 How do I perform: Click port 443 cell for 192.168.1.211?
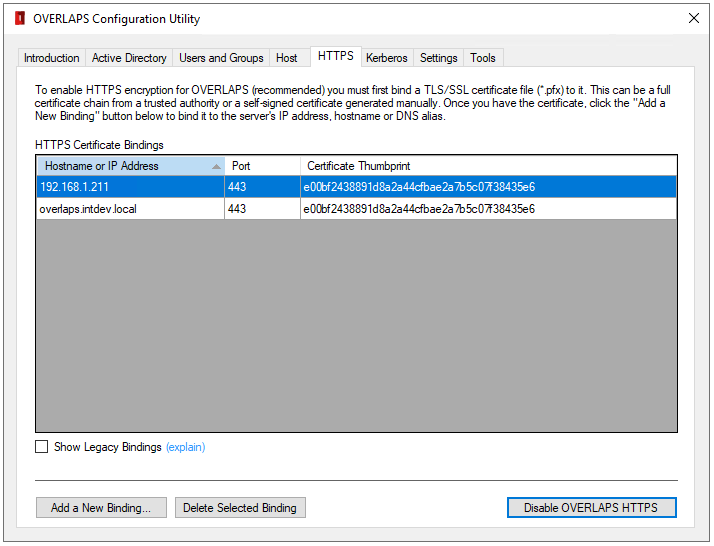tap(262, 187)
